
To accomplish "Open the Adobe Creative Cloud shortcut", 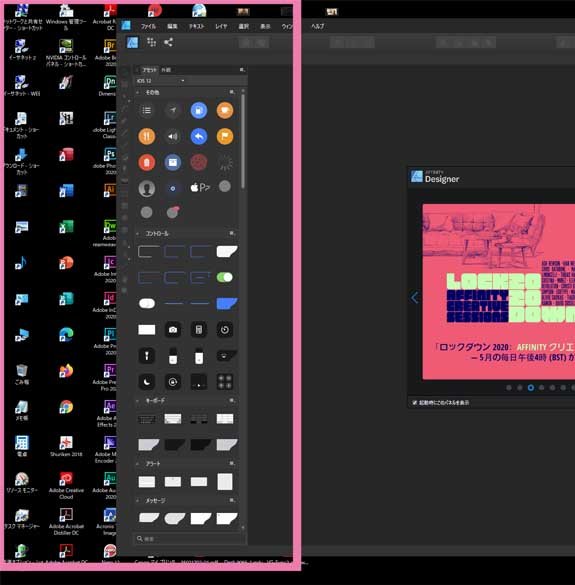I will (66, 485).
